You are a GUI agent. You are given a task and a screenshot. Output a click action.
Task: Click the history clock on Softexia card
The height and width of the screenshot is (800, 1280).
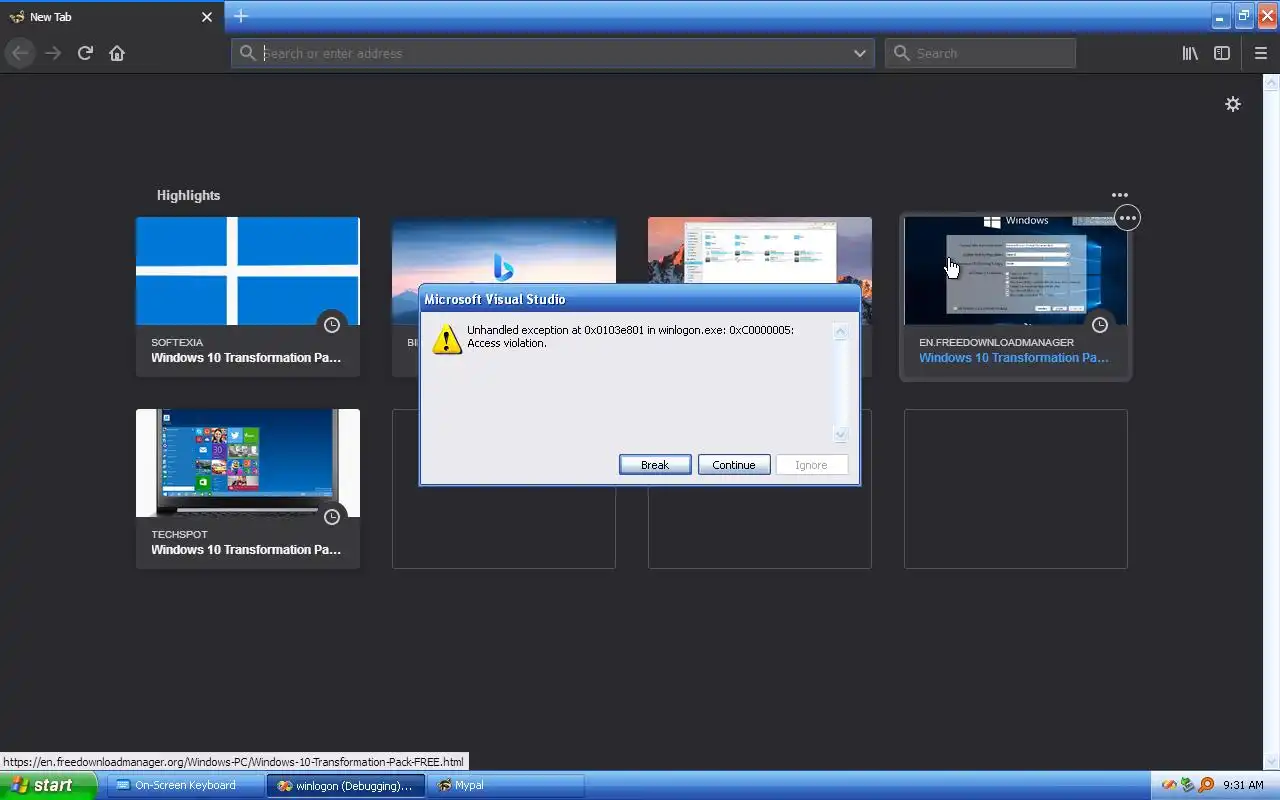332,325
